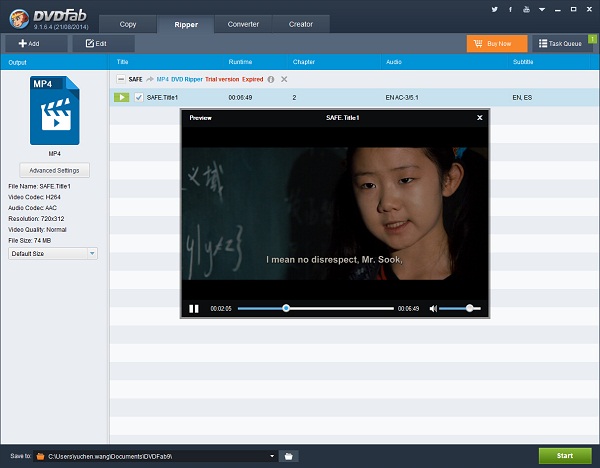
Task: Click the preview video frame
Action: (x=335, y=214)
